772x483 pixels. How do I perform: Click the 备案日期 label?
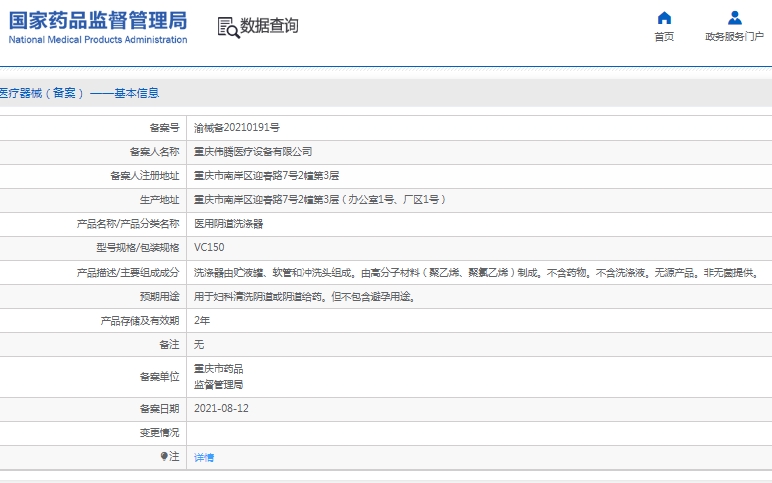tap(160, 409)
